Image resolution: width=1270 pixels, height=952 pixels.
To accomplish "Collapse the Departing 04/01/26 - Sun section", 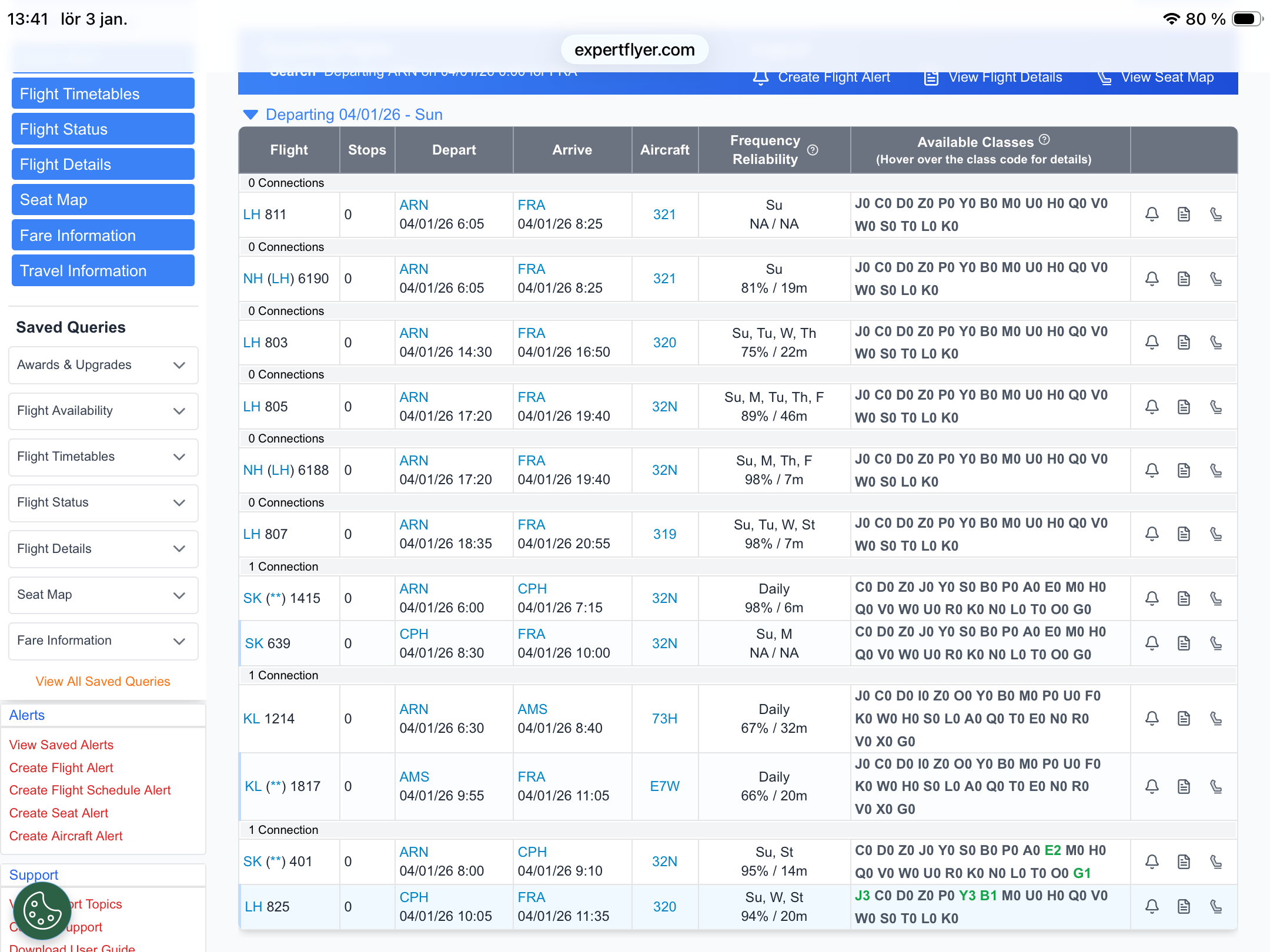I will pyautogui.click(x=251, y=115).
